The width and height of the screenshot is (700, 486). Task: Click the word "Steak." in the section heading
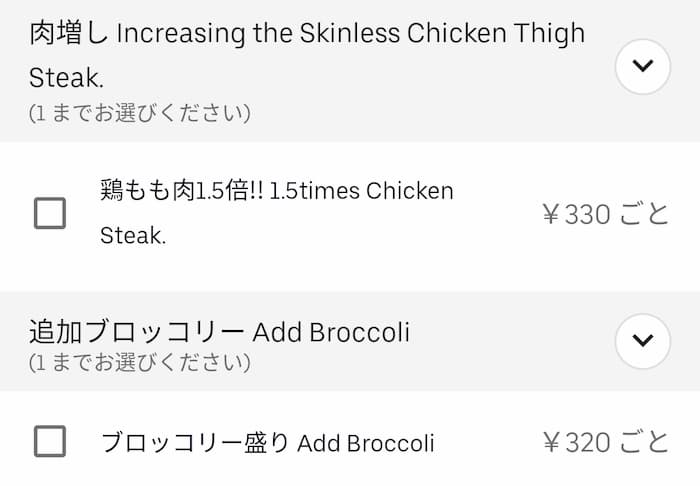tap(66, 76)
